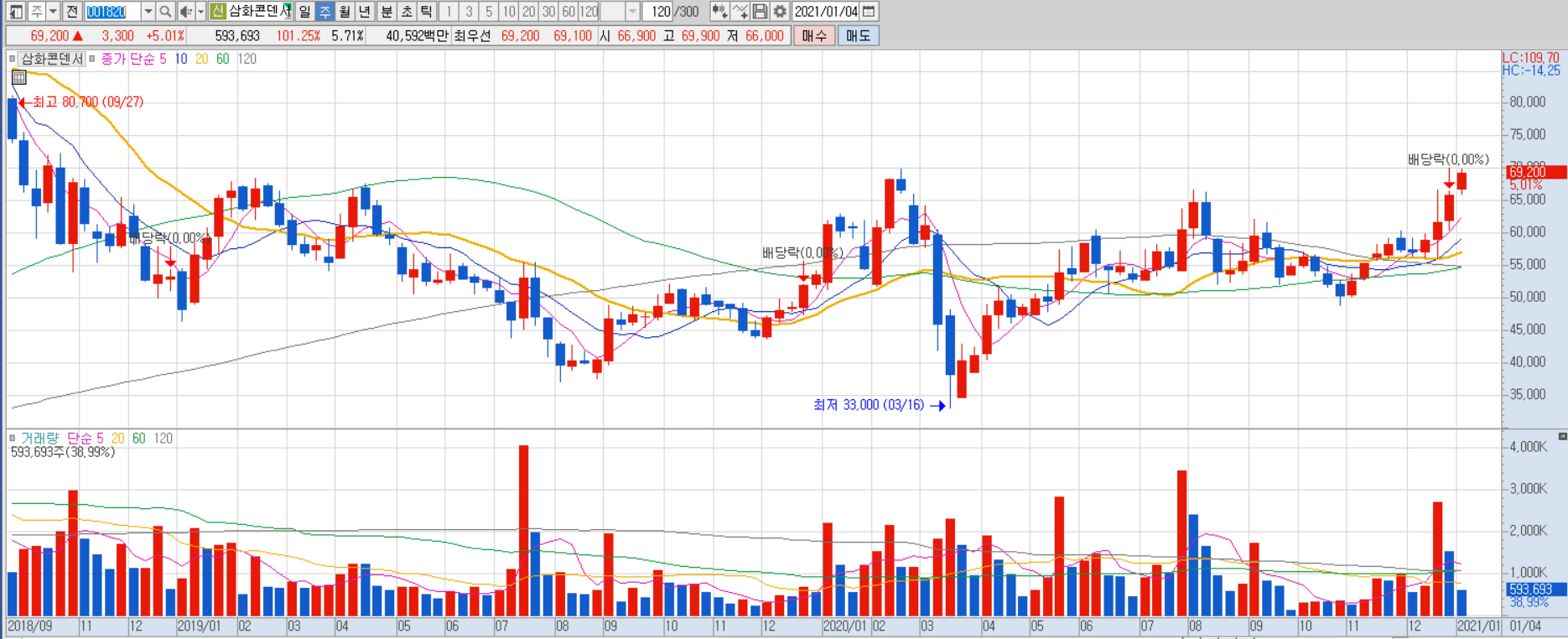
Task: Click the volume panel corner button
Action: coord(1562,436)
